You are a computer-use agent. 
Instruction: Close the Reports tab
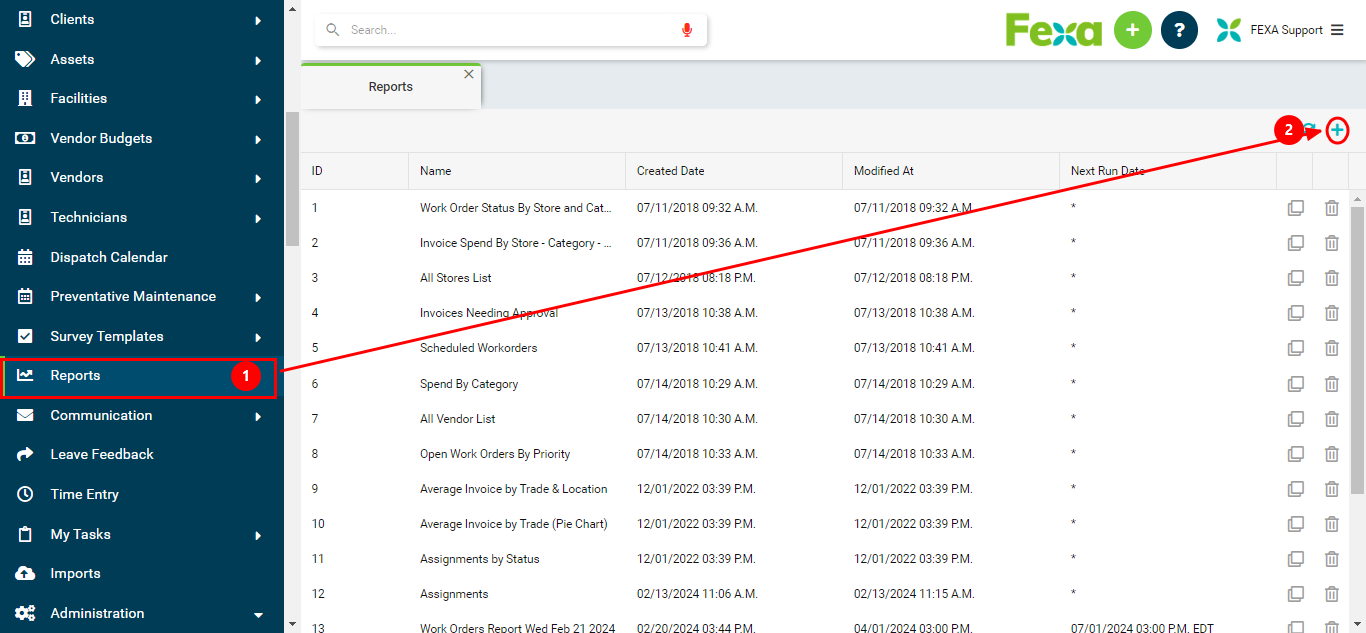[x=469, y=74]
